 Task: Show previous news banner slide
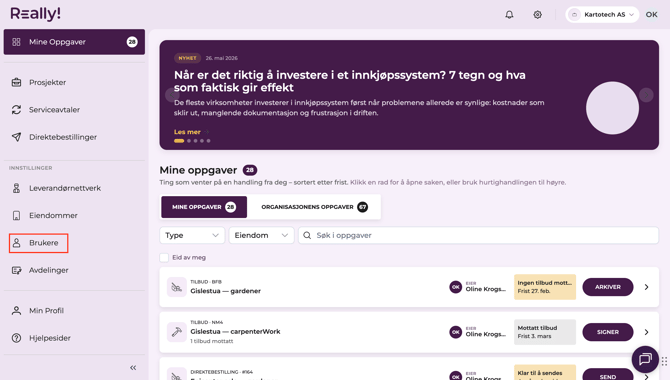click(x=171, y=95)
